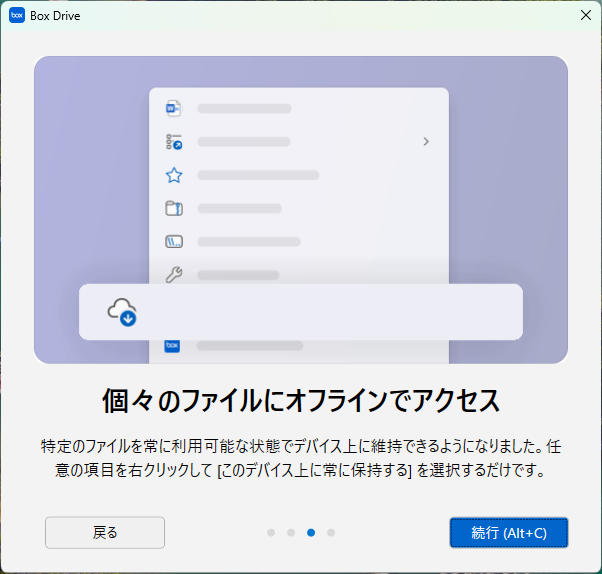
Task: Click the 戻る back button
Action: (x=105, y=533)
